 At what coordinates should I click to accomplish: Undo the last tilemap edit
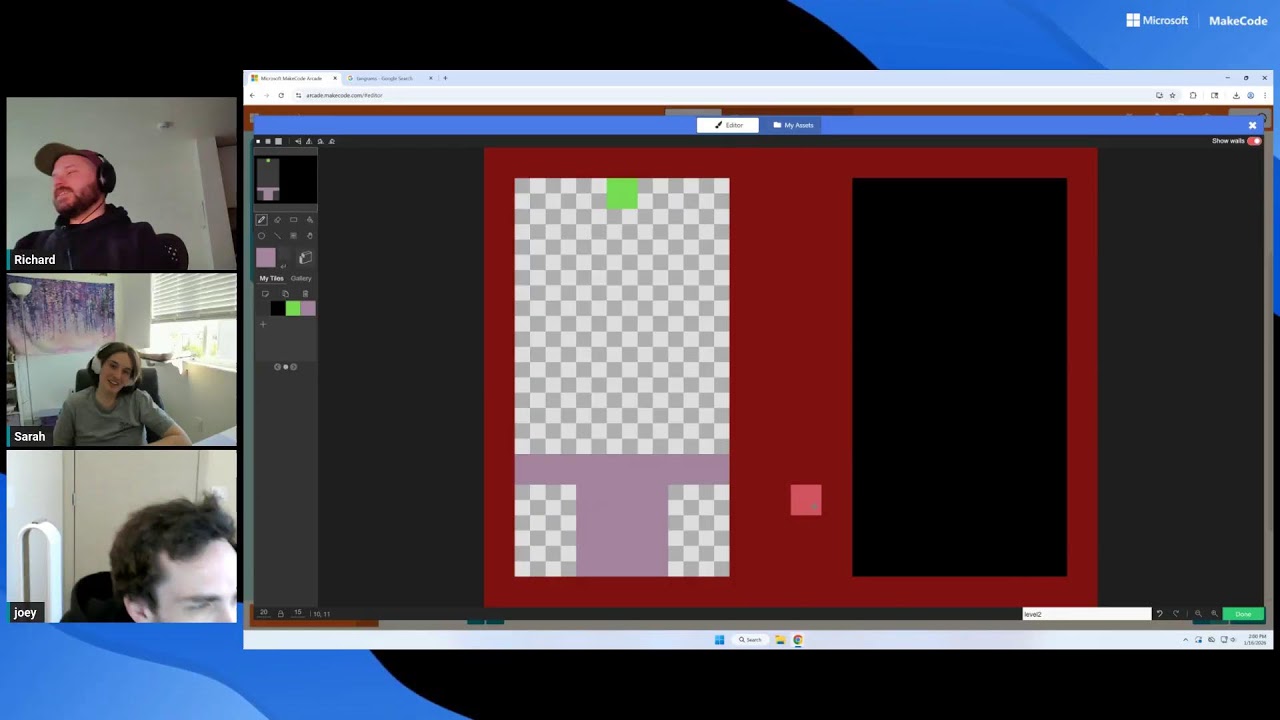tap(1160, 614)
